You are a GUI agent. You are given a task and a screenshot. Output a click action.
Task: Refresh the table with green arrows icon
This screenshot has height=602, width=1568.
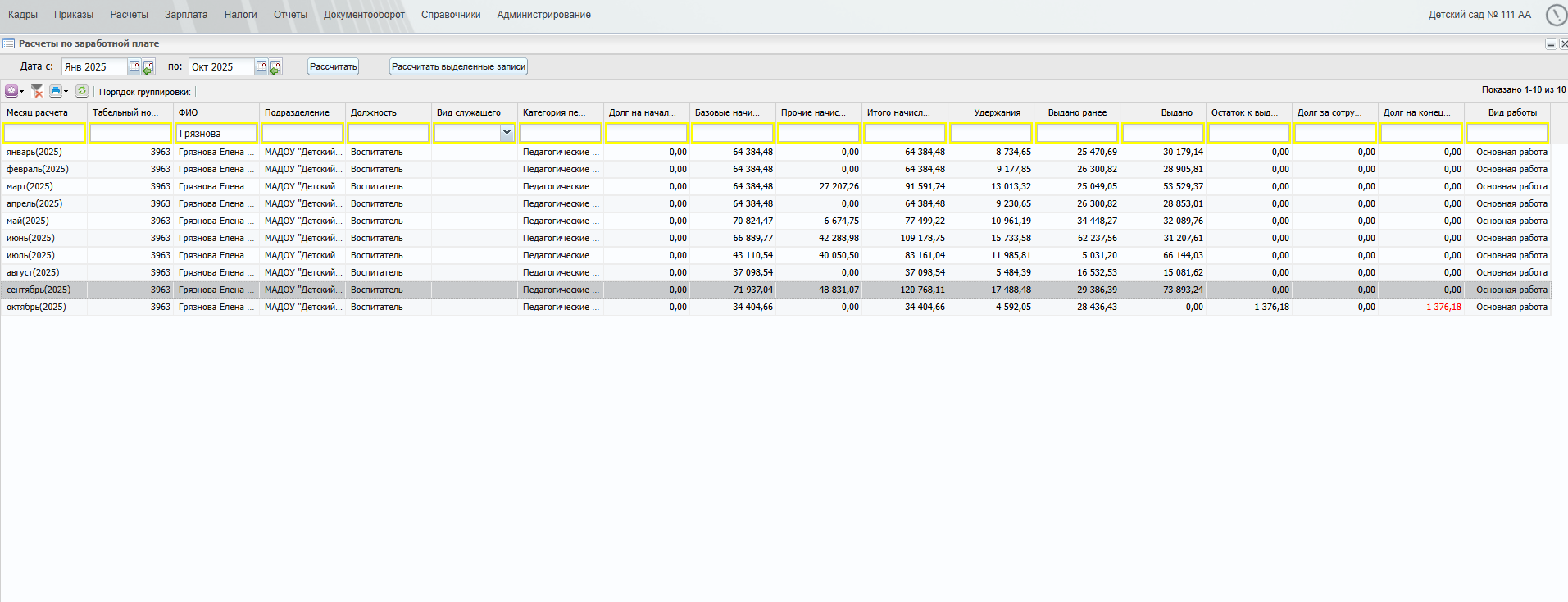point(82,91)
